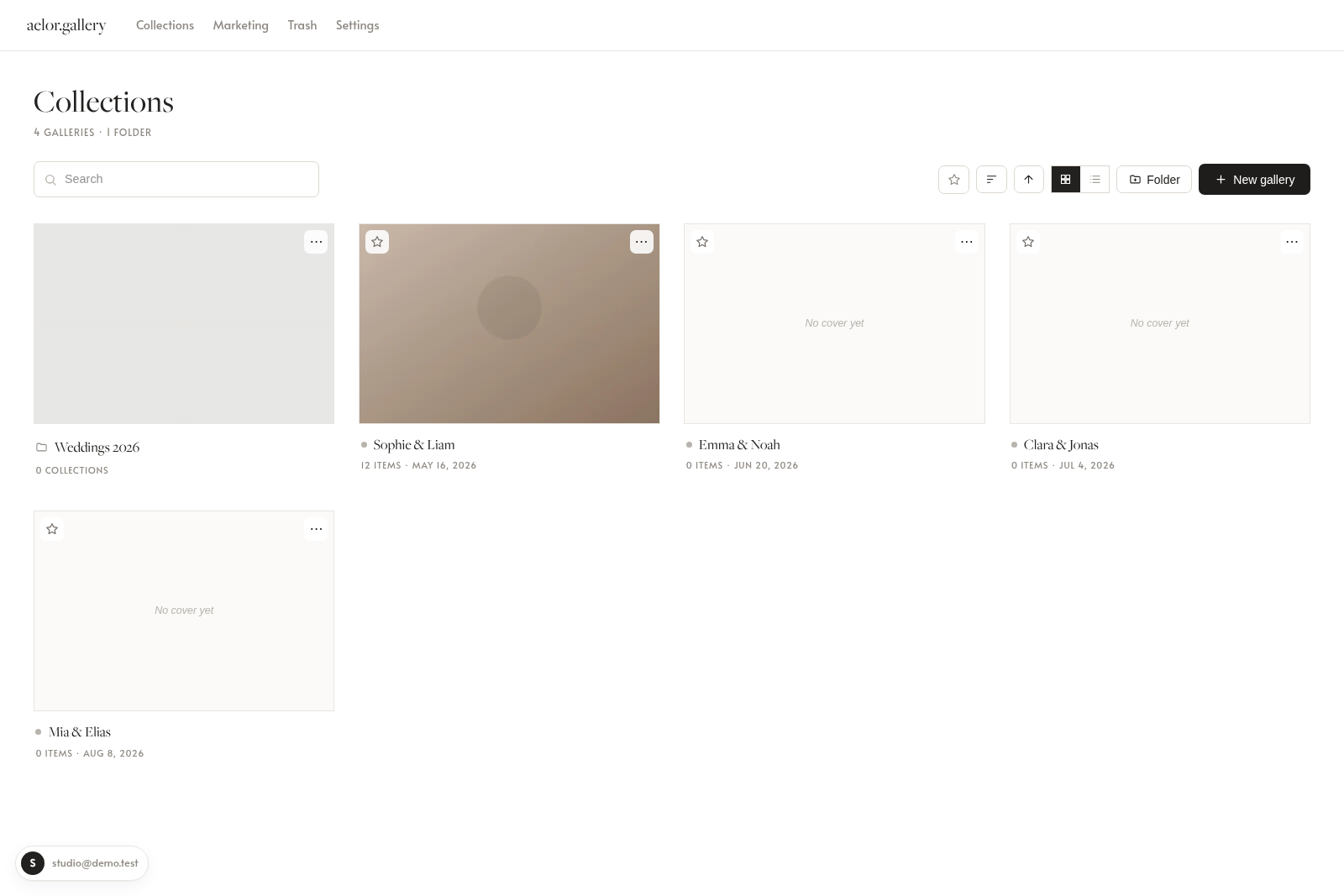Click the S avatar icon
This screenshot has width=1344, height=896.
pos(33,863)
